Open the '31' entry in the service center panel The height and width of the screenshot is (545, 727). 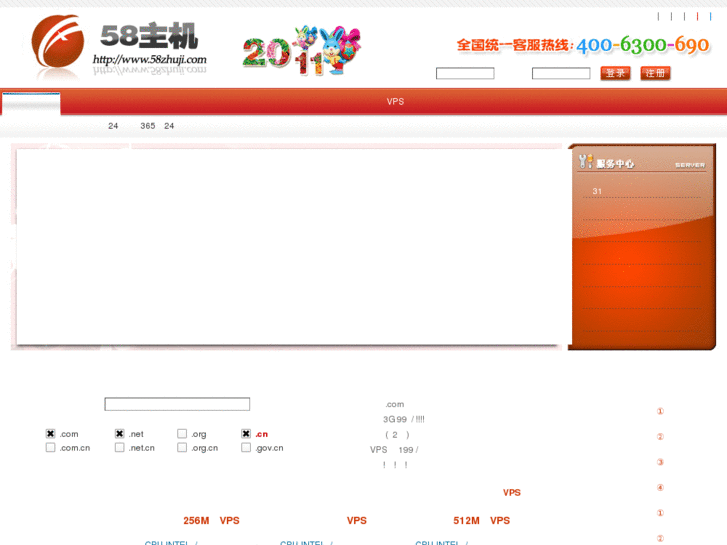tap(597, 191)
